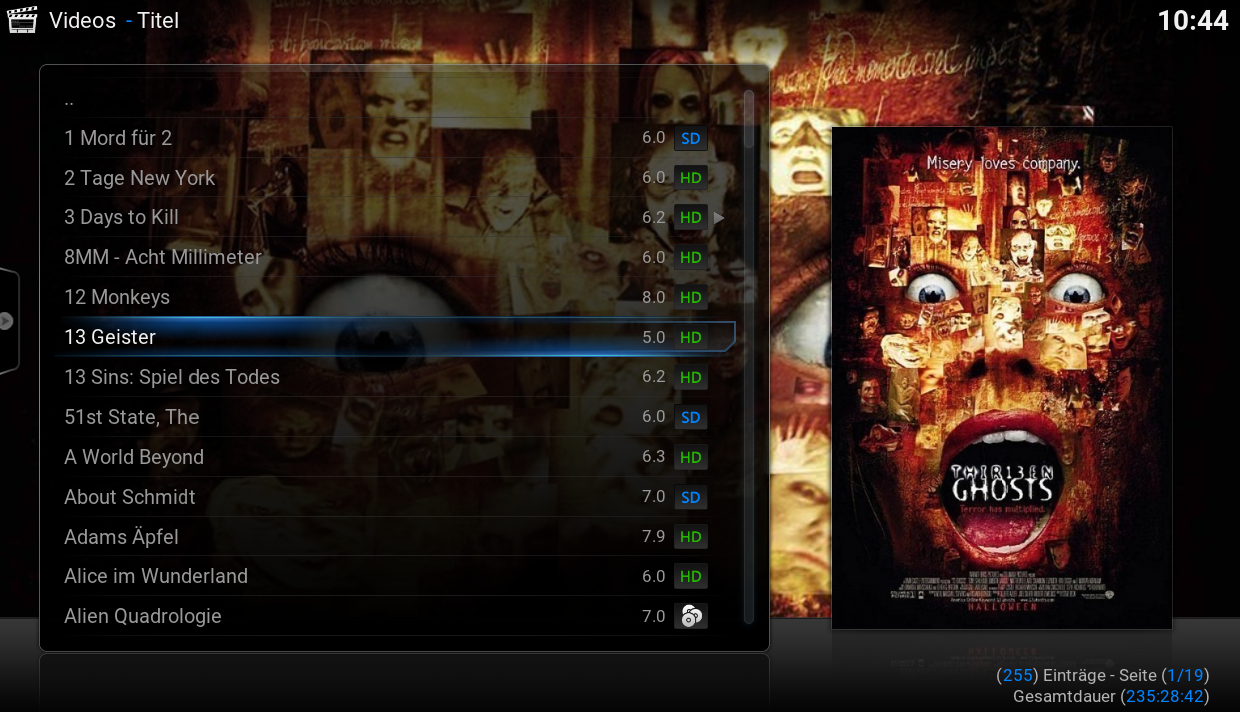The image size is (1240, 712).
Task: Click the HD badge for 3 Days to Kill
Action: 691,218
